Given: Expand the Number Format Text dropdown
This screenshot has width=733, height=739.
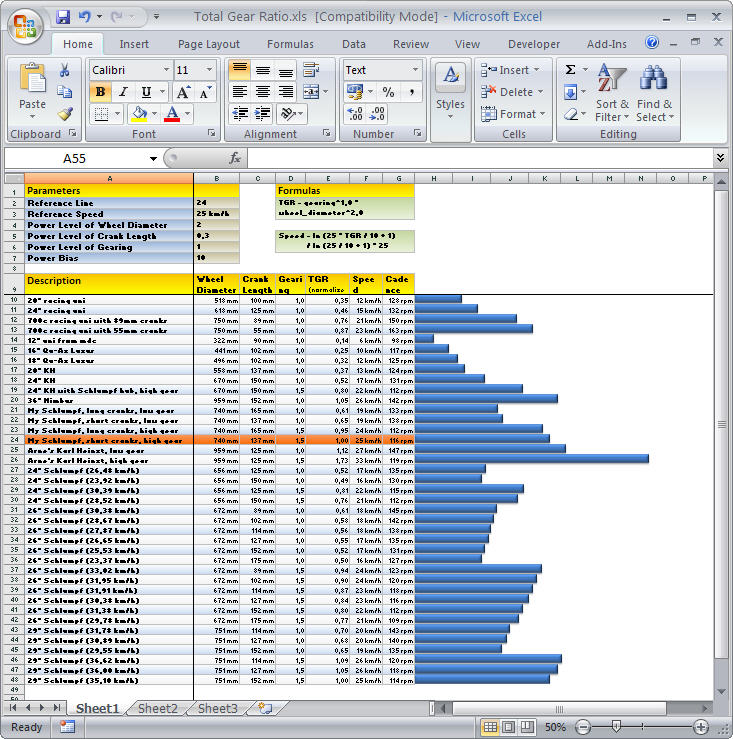Looking at the screenshot, I should click(414, 70).
